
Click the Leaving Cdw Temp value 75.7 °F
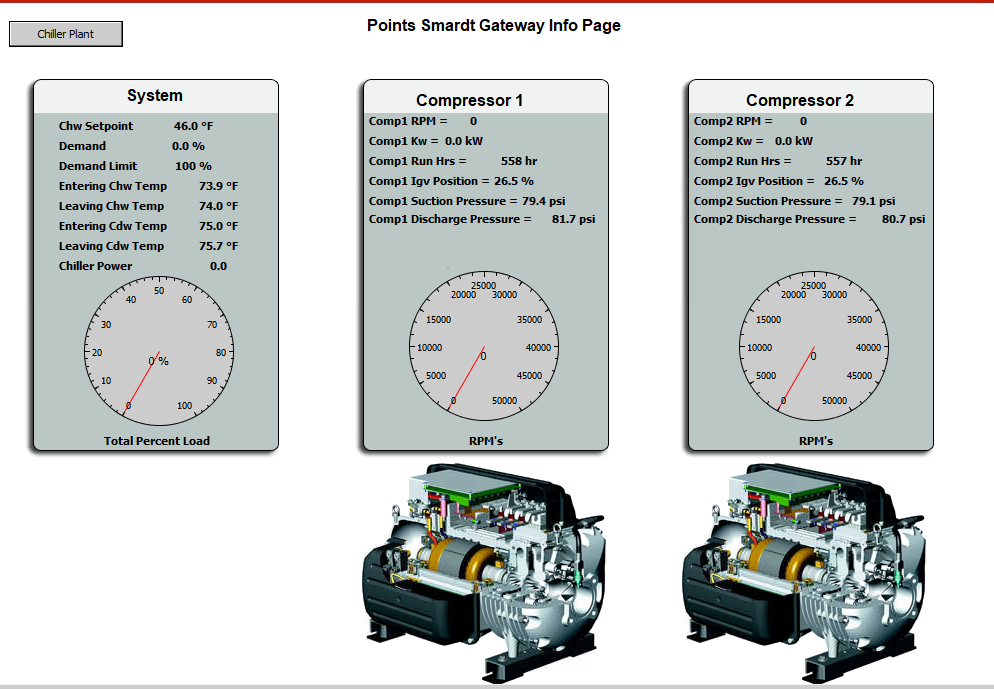(219, 246)
